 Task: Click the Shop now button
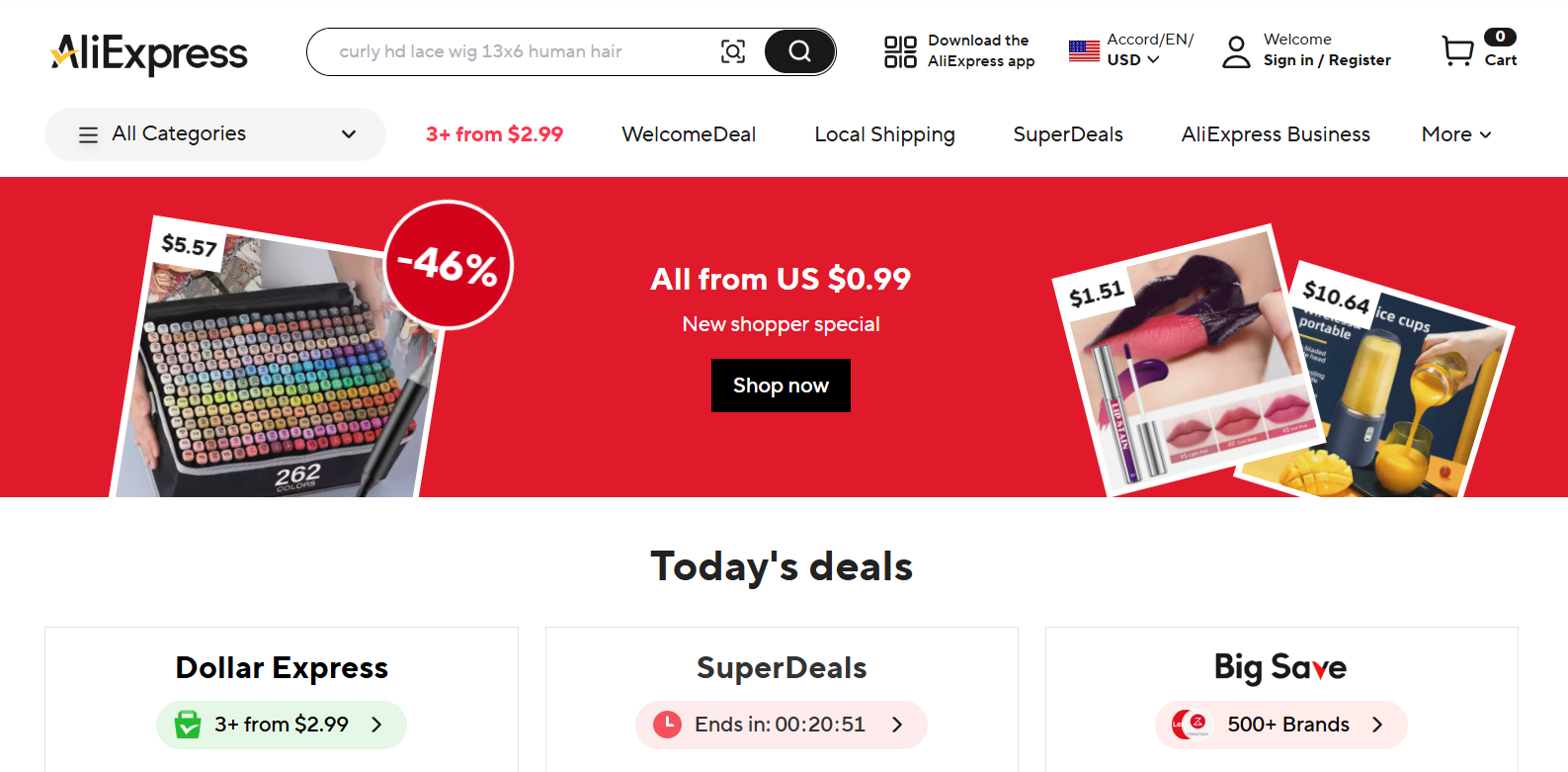[x=781, y=386]
